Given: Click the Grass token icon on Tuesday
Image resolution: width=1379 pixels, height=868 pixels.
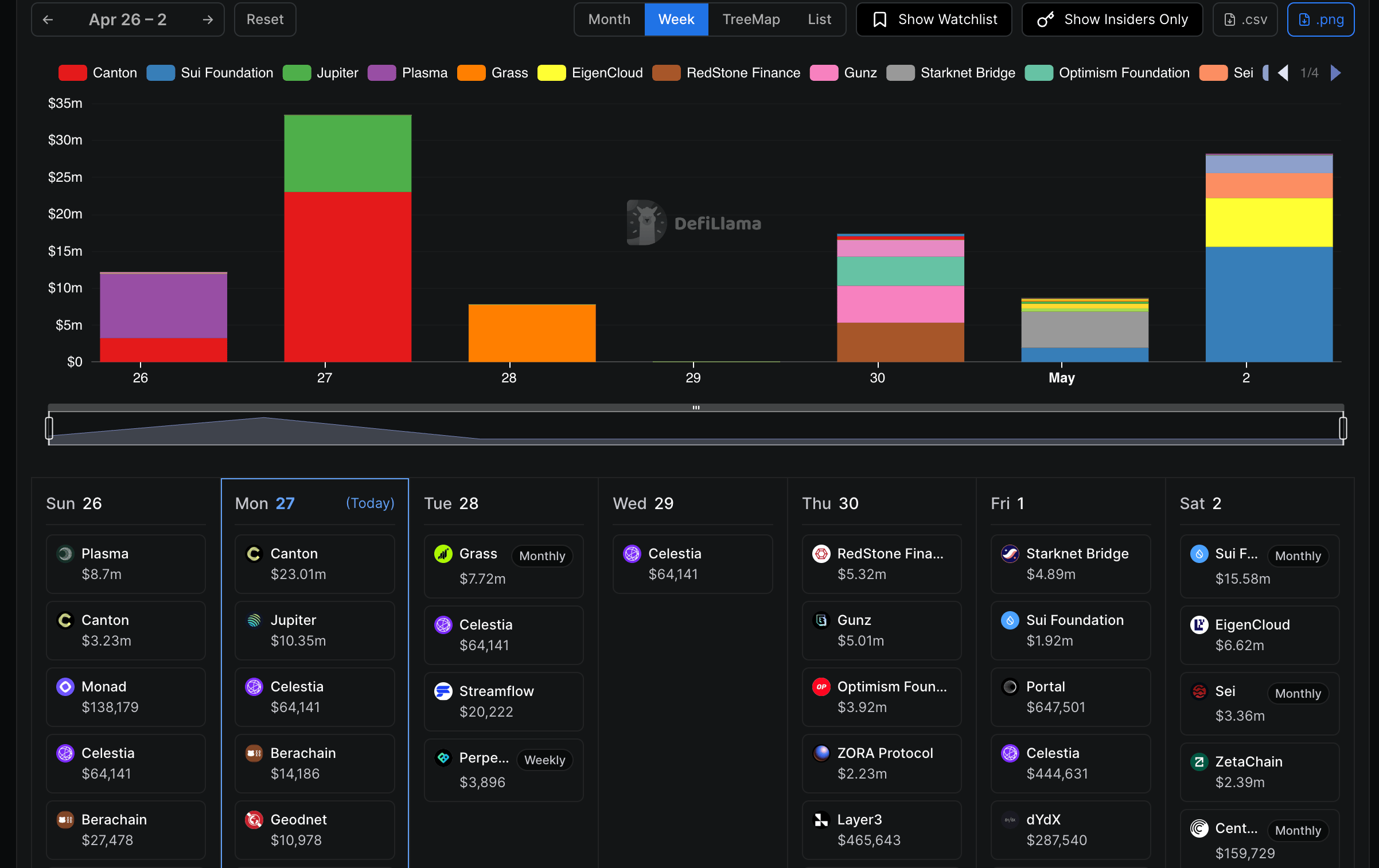Looking at the screenshot, I should point(443,554).
